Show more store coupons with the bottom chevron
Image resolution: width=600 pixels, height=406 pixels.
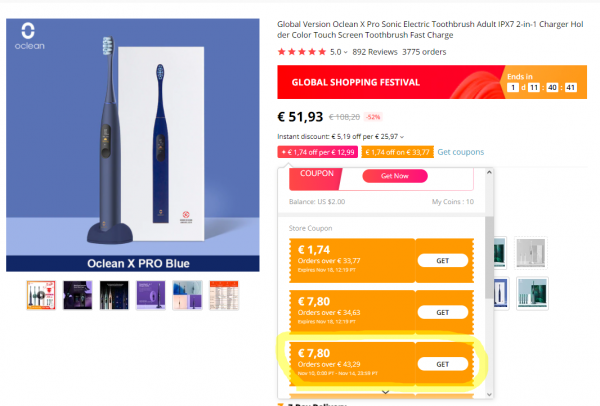point(387,393)
